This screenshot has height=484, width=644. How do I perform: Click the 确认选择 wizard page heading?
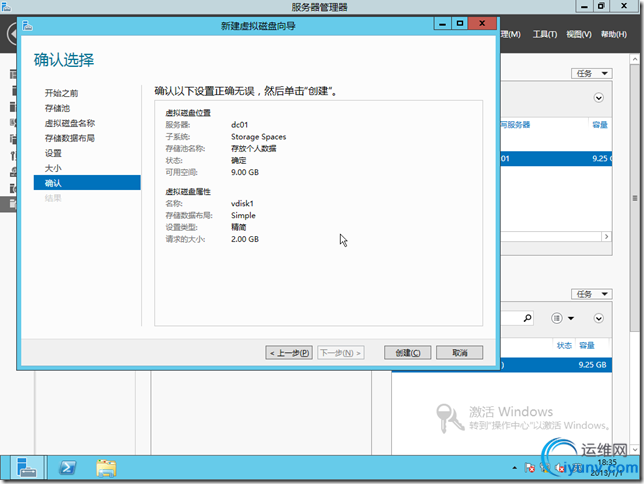click(x=64, y=60)
